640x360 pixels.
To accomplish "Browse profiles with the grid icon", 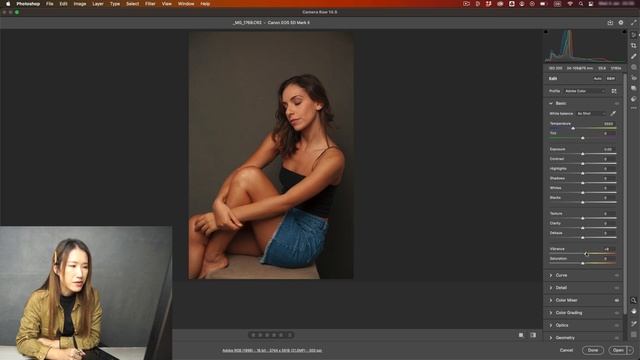I will pyautogui.click(x=614, y=91).
